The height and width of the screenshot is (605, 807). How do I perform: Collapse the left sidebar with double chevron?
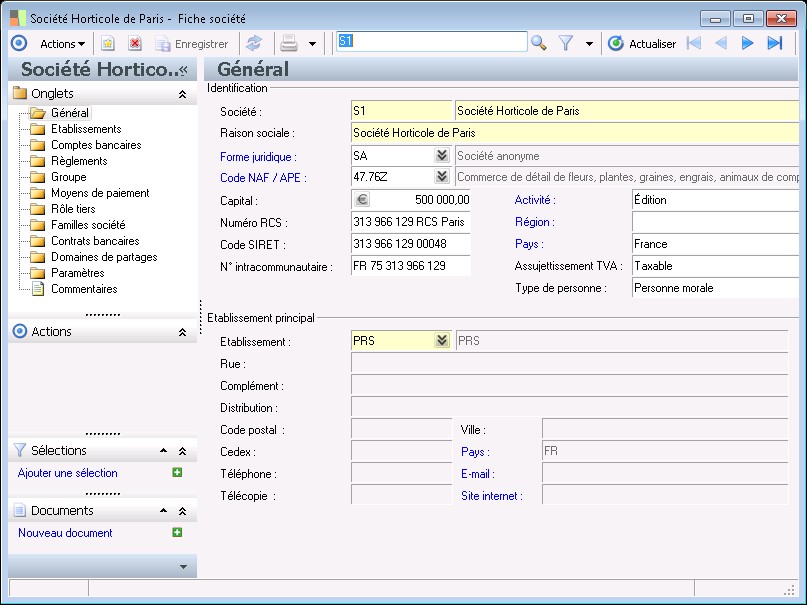183,70
